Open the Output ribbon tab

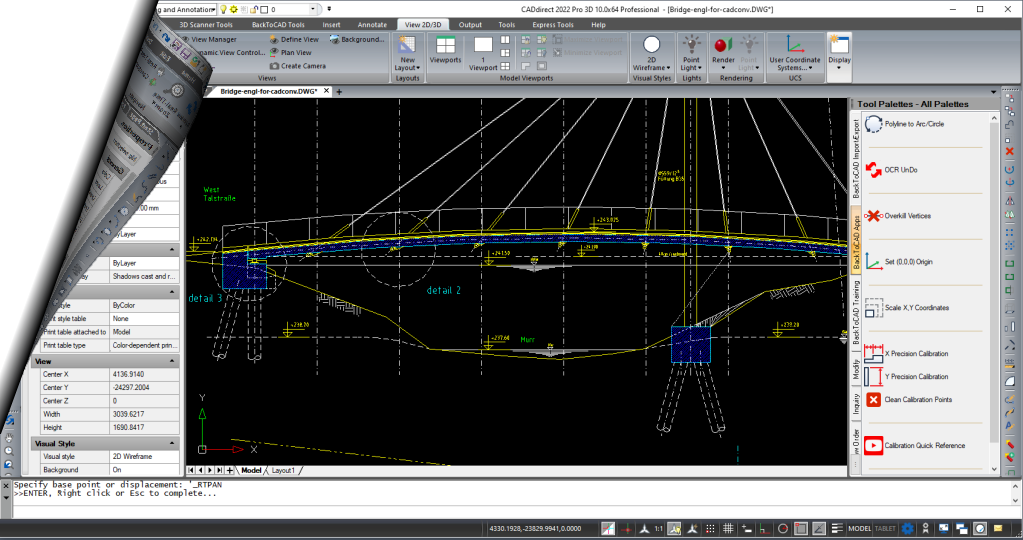coord(470,25)
